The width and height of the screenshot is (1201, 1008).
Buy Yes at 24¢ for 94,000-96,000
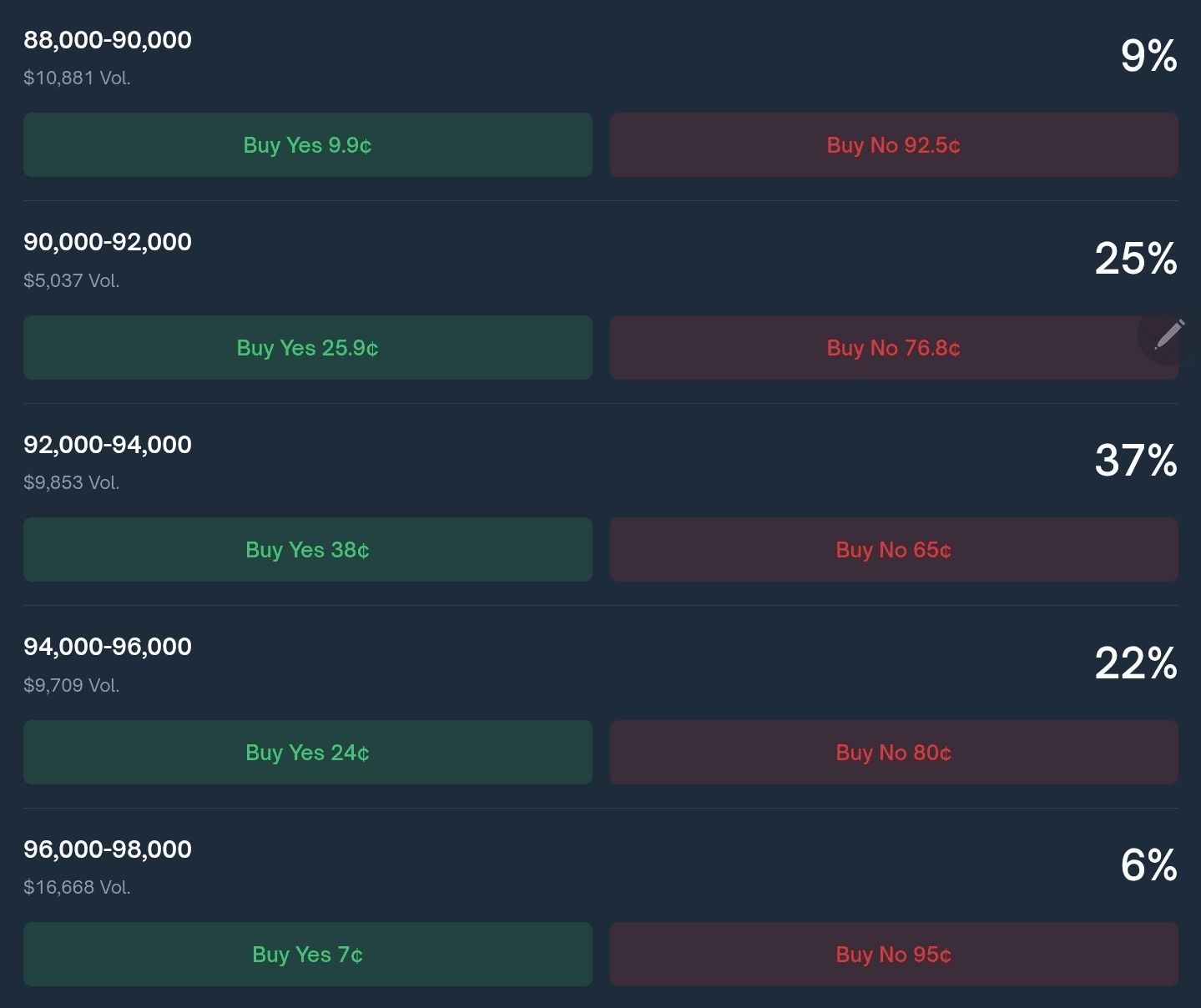[x=308, y=753]
